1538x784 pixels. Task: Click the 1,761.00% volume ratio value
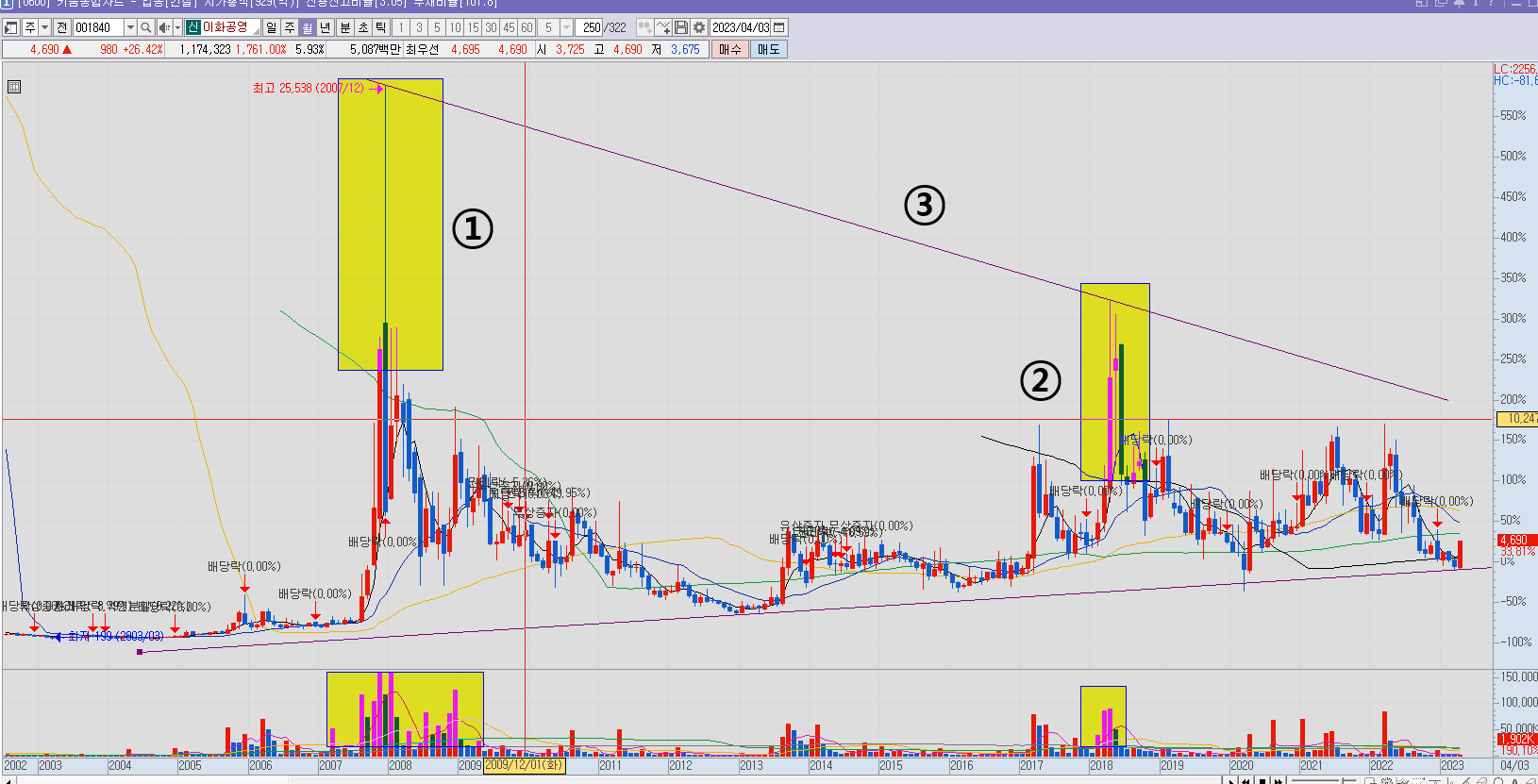[261, 49]
